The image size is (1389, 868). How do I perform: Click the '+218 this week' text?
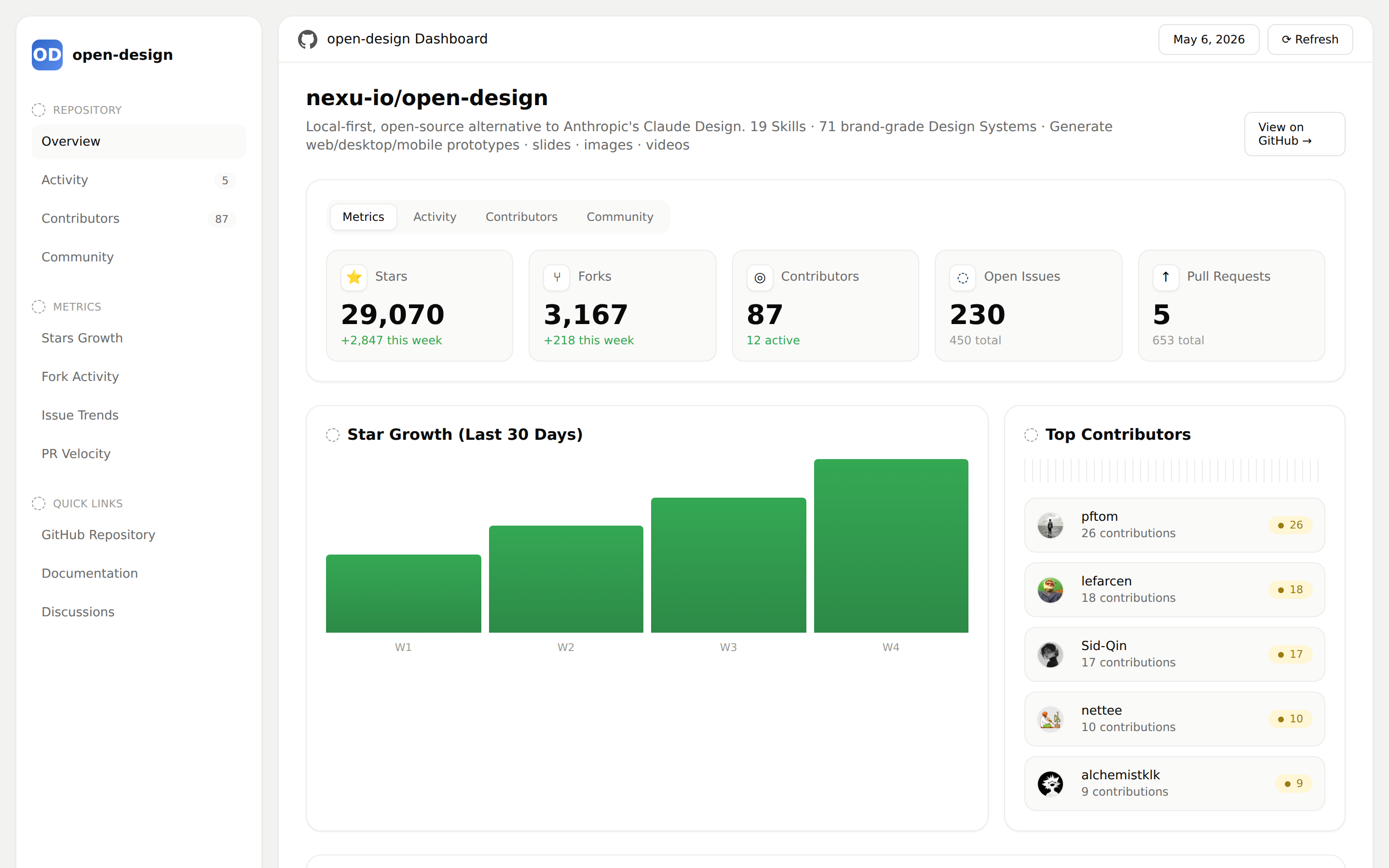[x=589, y=340]
